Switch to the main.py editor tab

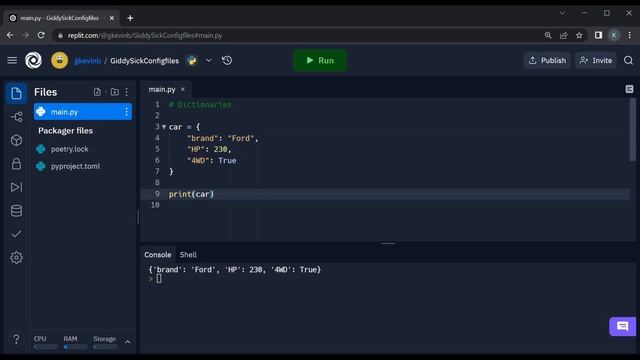(x=162, y=89)
